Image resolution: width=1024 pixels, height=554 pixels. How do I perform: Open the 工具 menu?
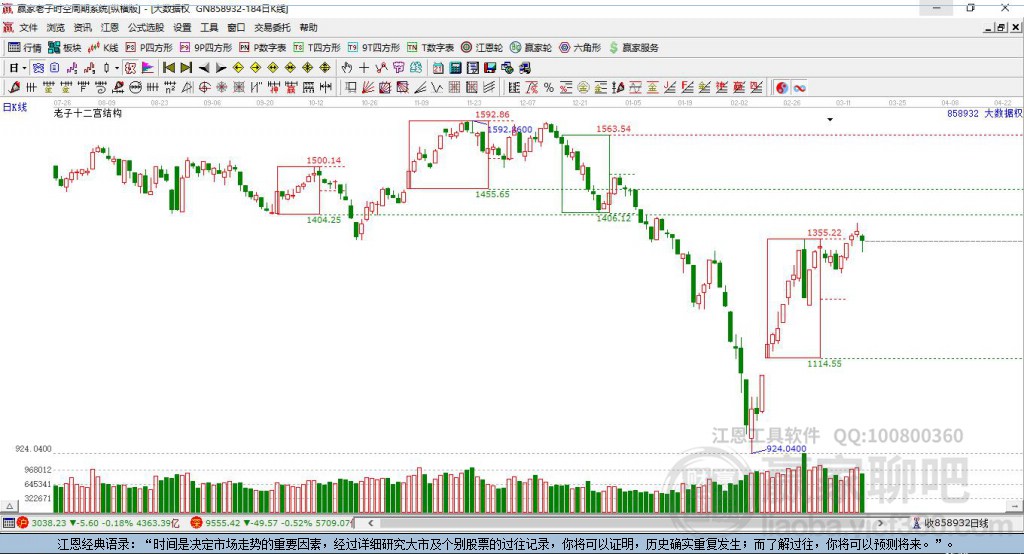click(x=209, y=27)
